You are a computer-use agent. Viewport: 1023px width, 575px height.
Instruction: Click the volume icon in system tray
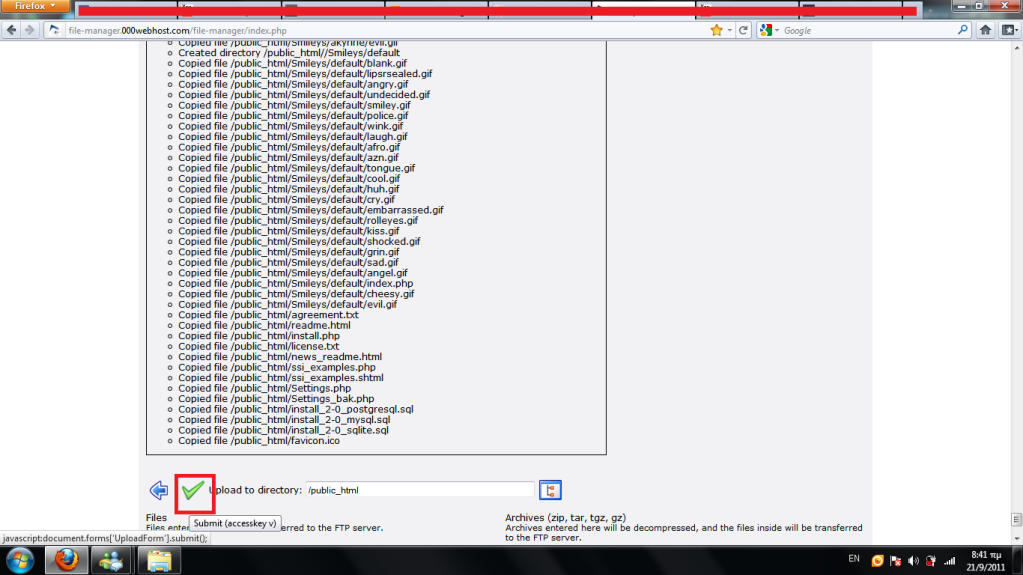coord(913,561)
